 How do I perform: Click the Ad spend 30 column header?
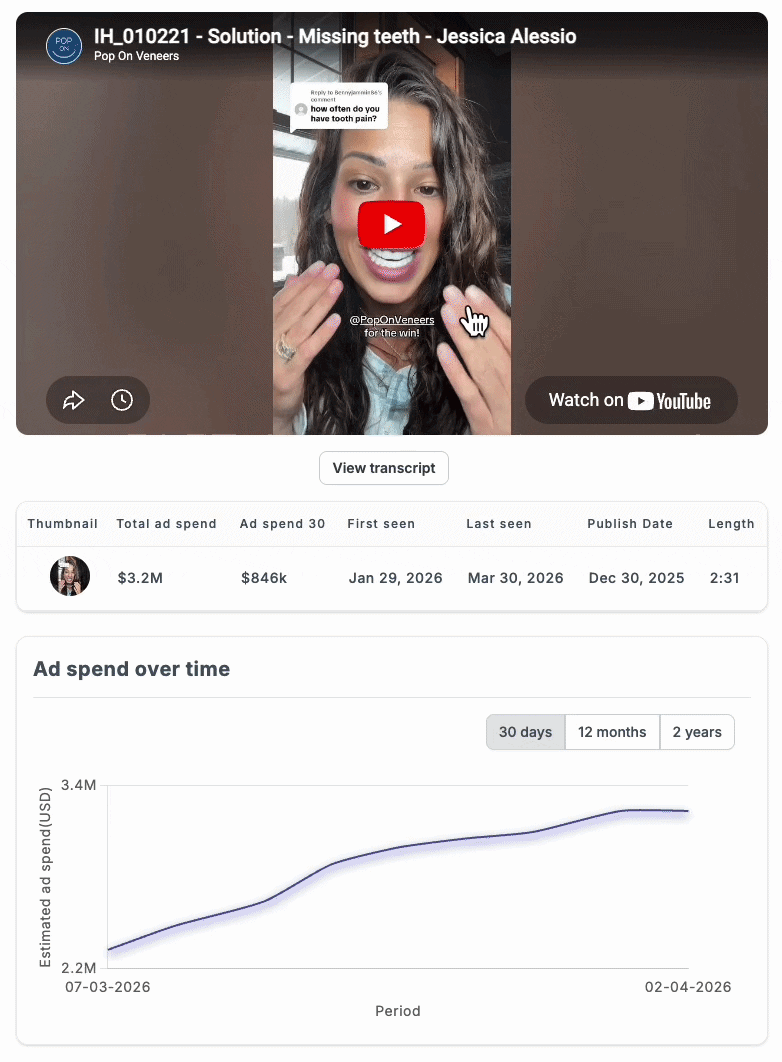click(282, 524)
